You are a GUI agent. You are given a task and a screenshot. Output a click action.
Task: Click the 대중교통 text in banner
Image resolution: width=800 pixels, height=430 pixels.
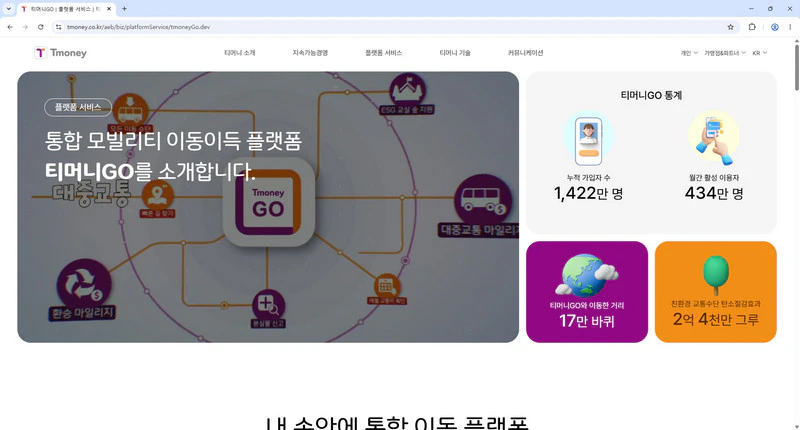[x=92, y=194]
